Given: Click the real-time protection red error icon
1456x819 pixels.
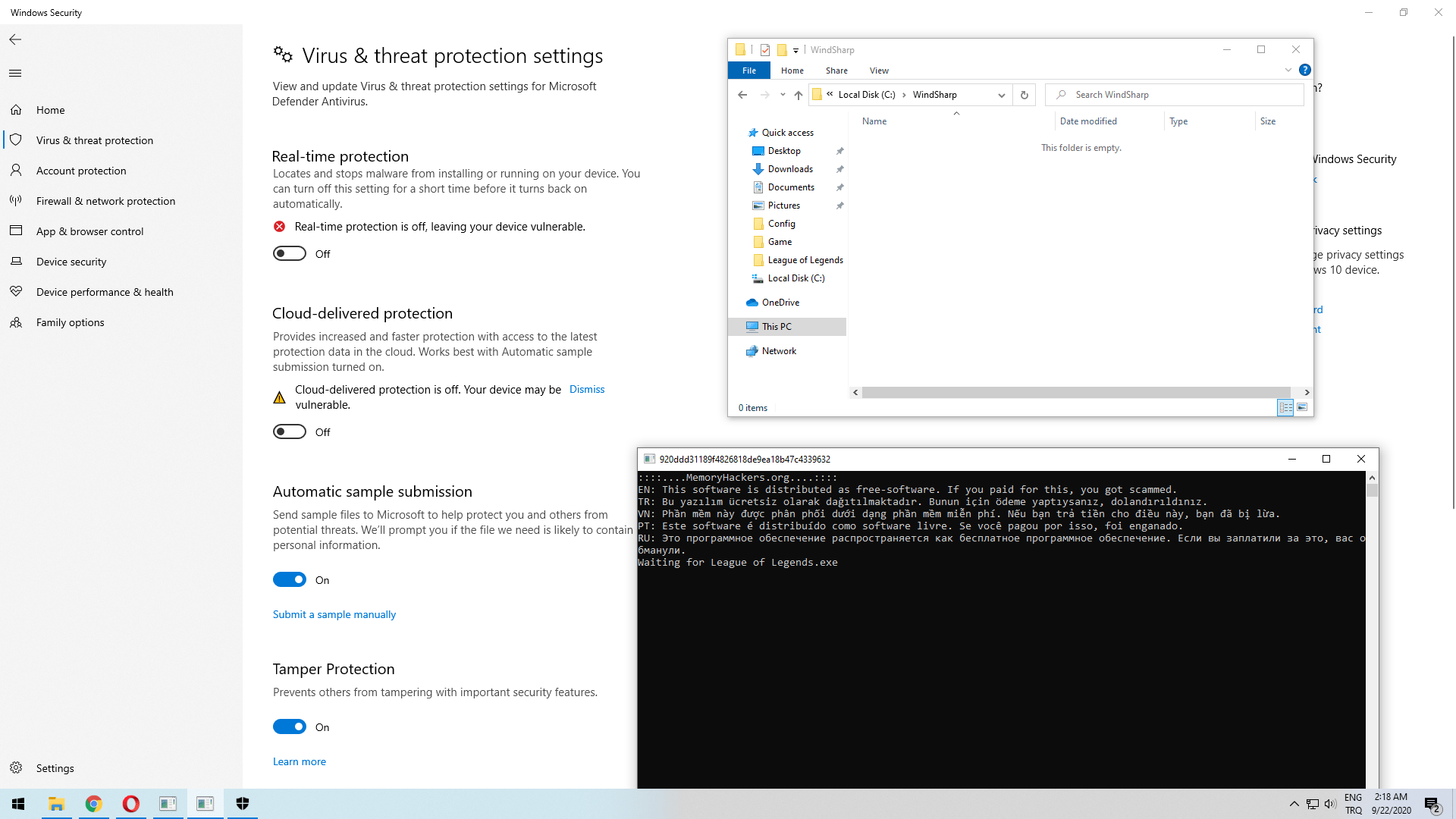Looking at the screenshot, I should [x=279, y=227].
